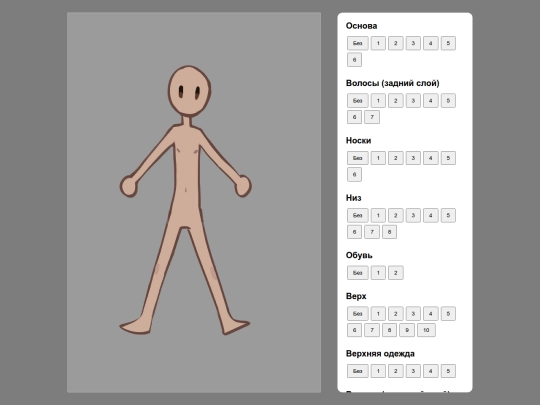Pick option 10 under Верх

426,330
